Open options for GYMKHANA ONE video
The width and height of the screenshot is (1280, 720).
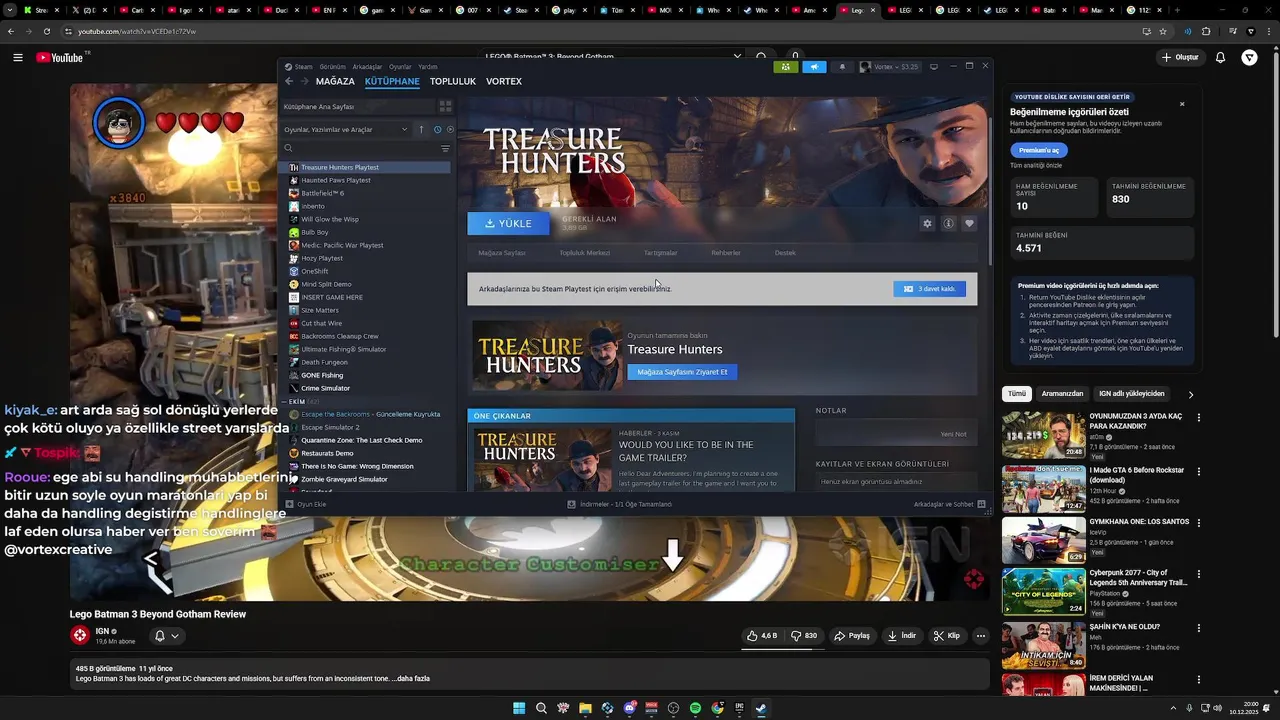click(1198, 522)
